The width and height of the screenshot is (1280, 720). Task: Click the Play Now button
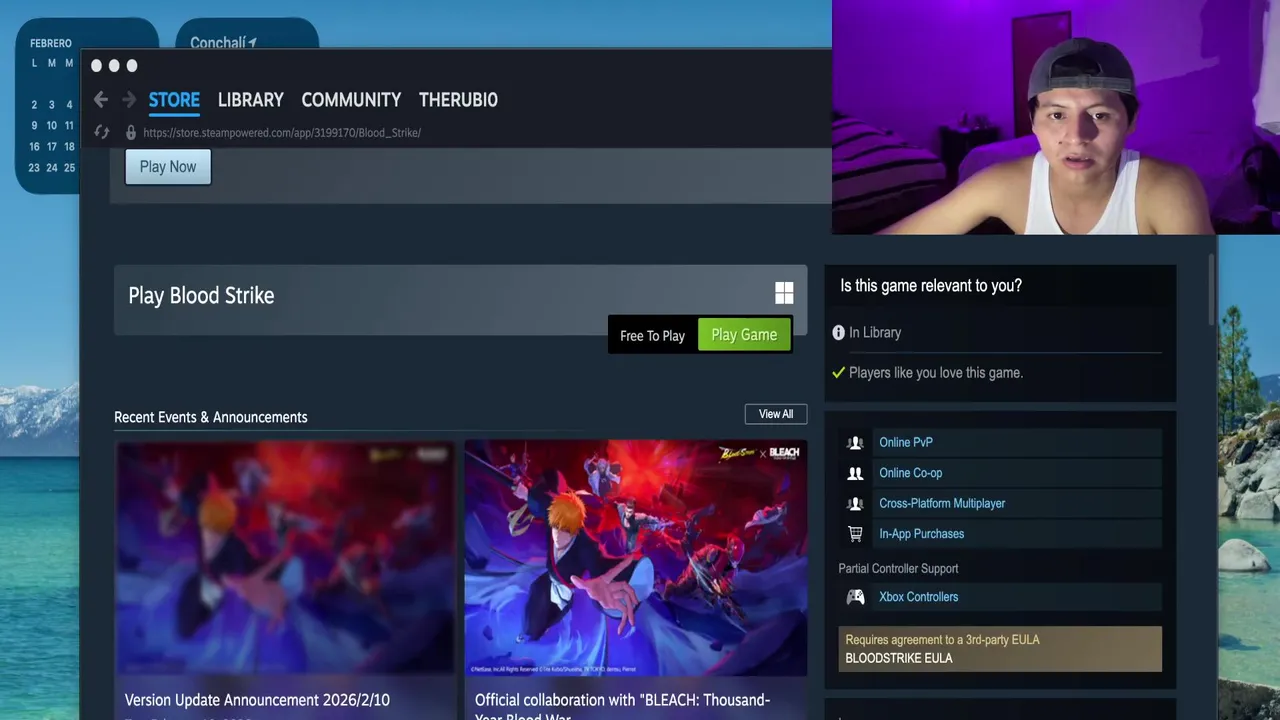pos(168,167)
